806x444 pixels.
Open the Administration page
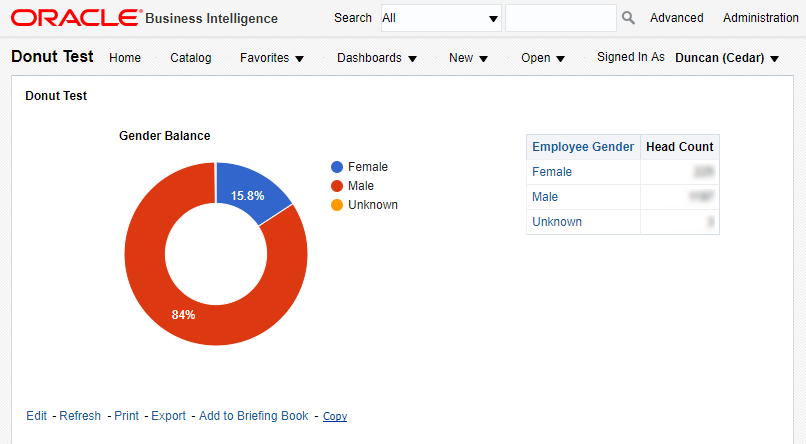761,18
